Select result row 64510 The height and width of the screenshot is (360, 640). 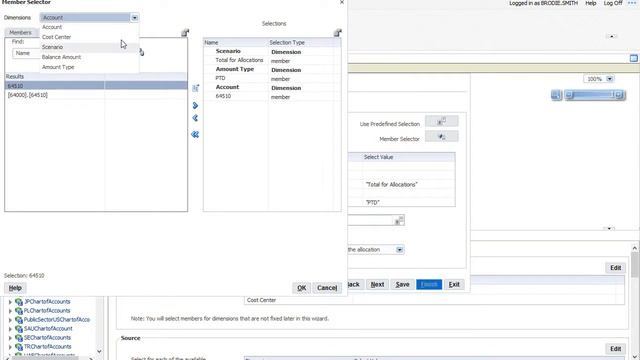(96, 86)
